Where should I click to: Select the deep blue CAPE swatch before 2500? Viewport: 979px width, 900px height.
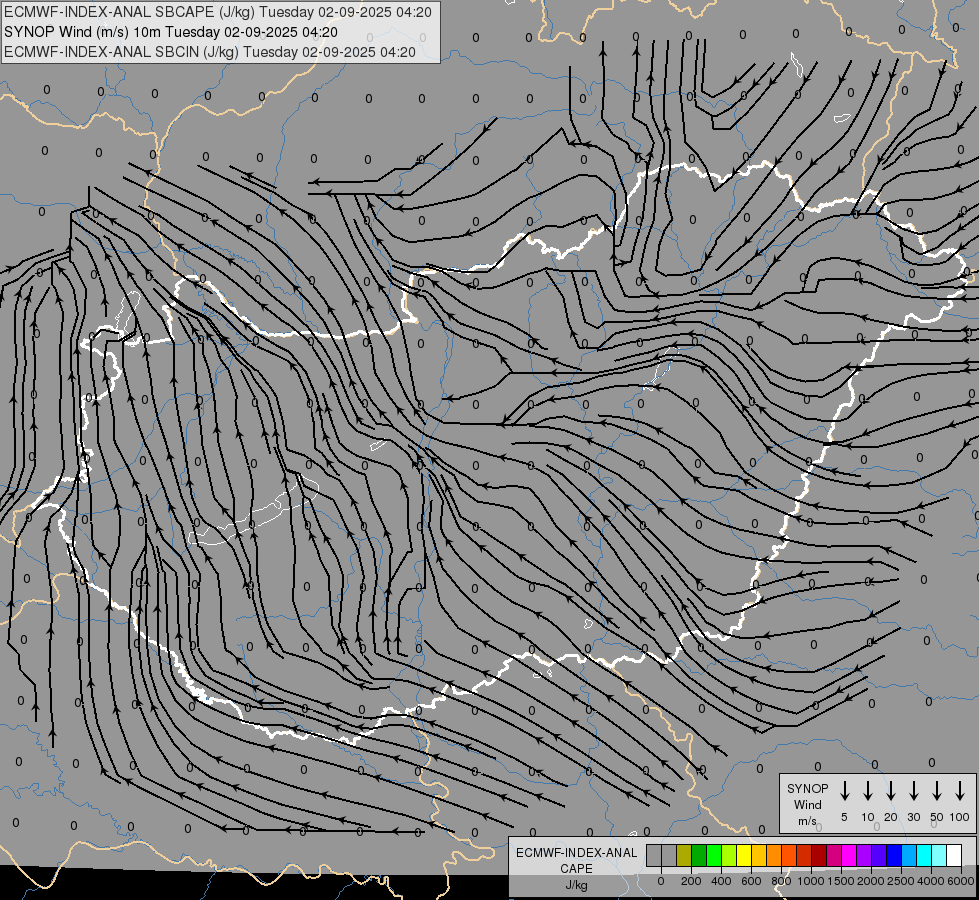click(895, 855)
